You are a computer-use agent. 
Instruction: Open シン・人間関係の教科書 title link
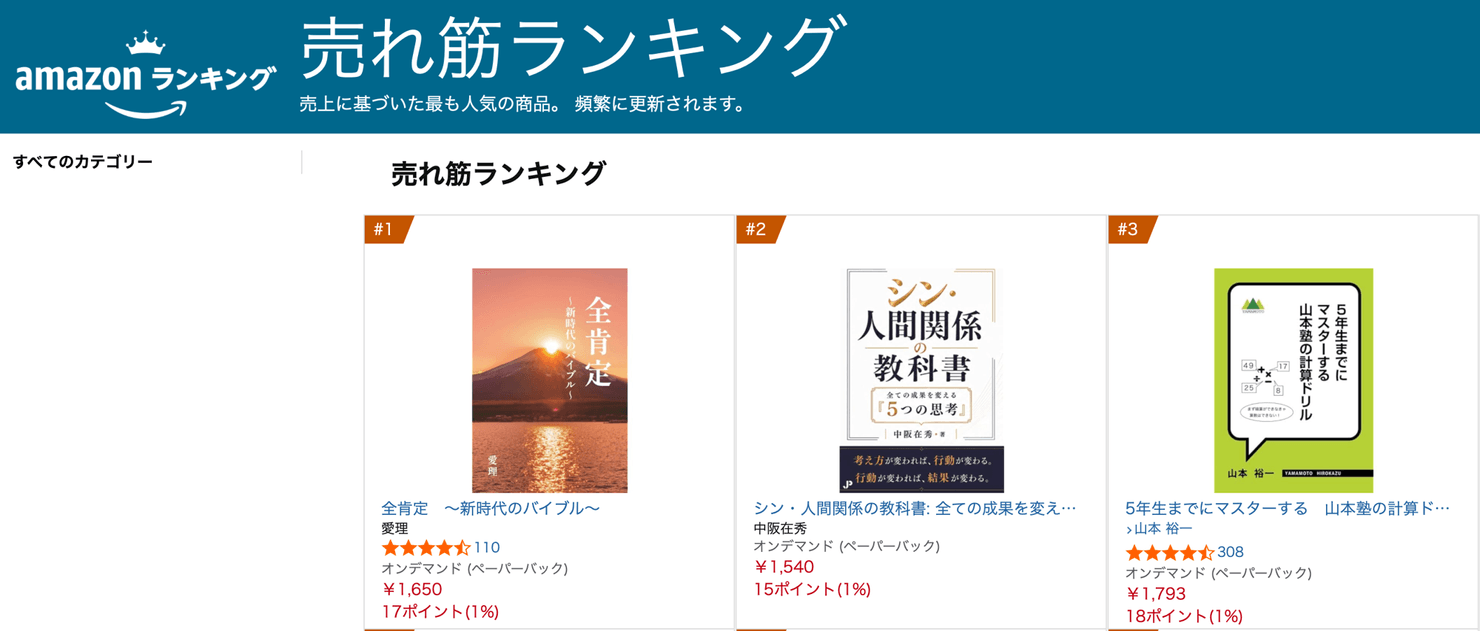[915, 508]
